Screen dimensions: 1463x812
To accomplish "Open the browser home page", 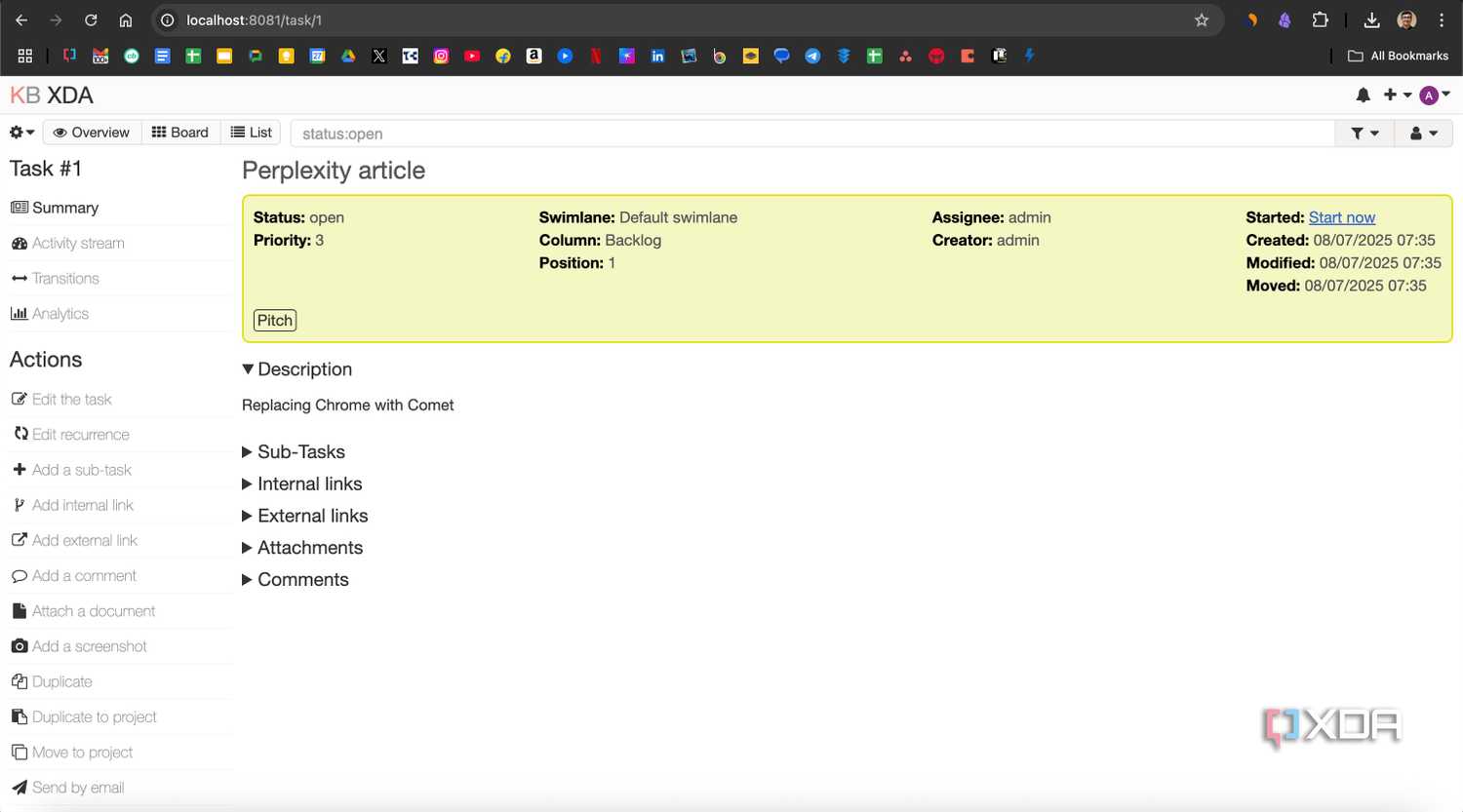I will 126,19.
